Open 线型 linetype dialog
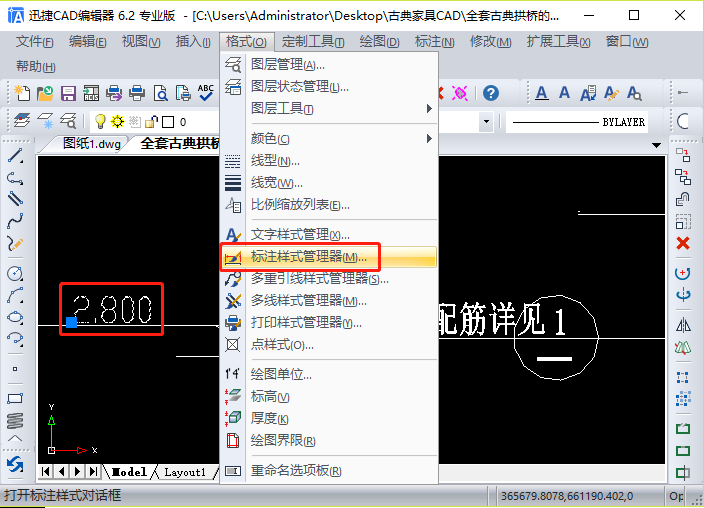The height and width of the screenshot is (508, 704). click(328, 160)
